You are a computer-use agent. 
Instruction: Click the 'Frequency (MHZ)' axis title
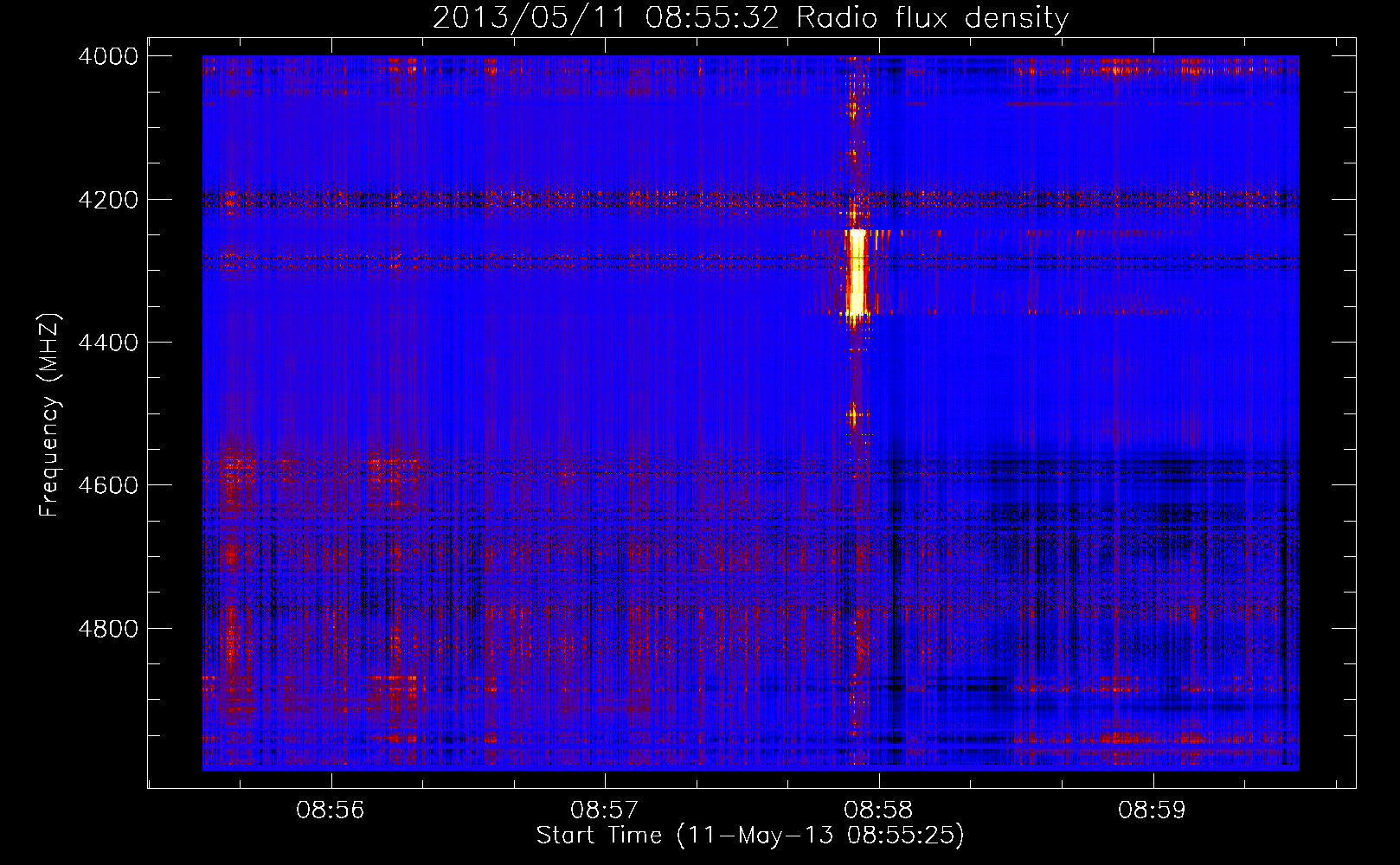tap(50, 414)
